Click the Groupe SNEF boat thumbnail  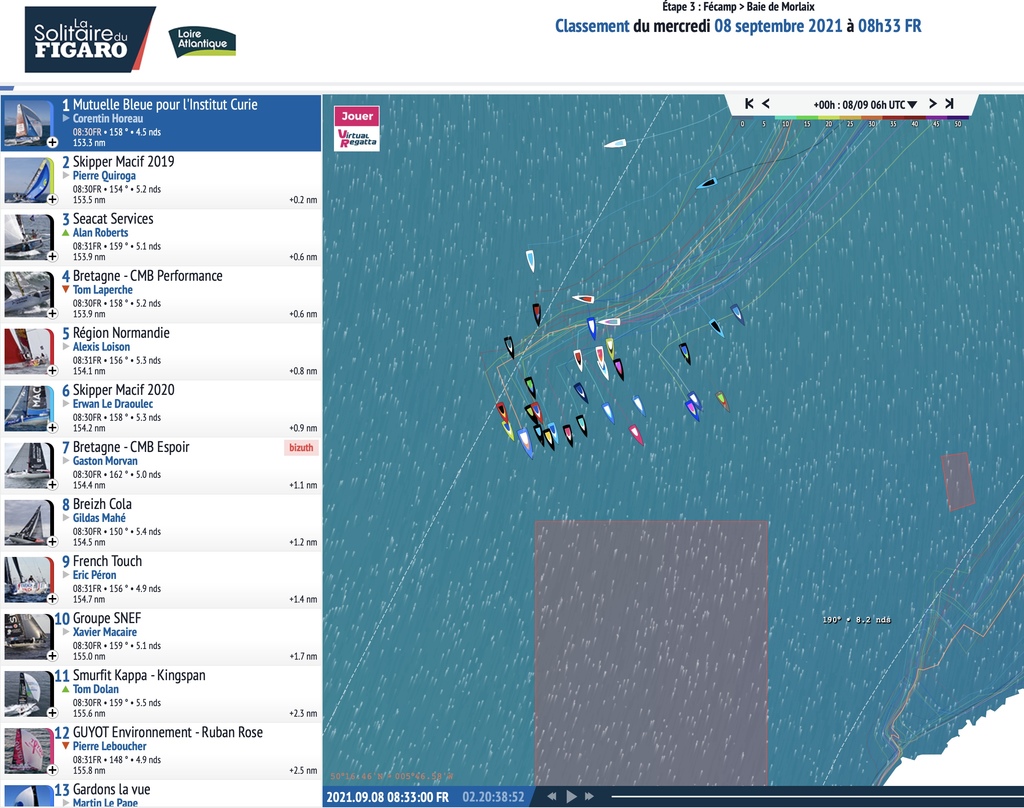pyautogui.click(x=28, y=636)
